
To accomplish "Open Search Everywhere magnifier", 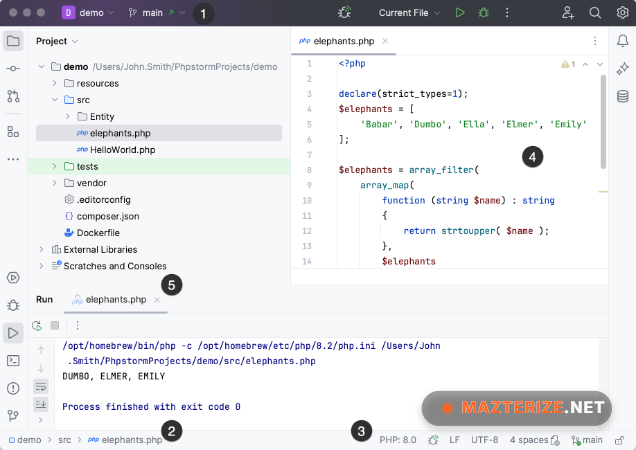I will [595, 13].
